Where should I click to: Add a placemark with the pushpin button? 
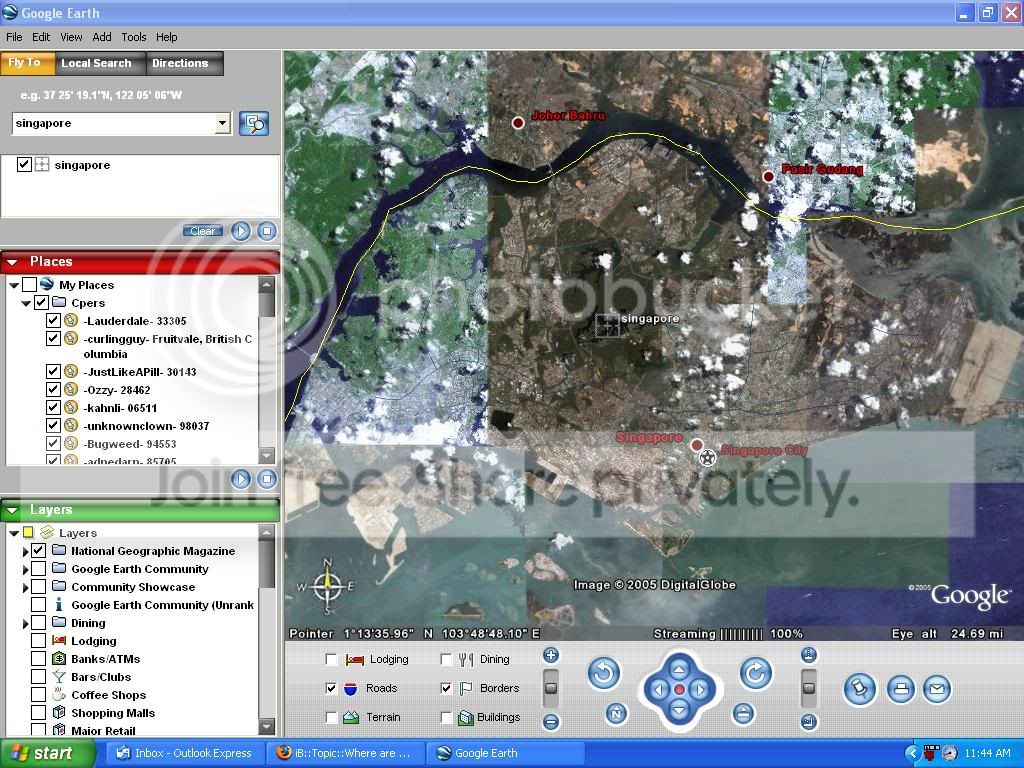pos(859,689)
